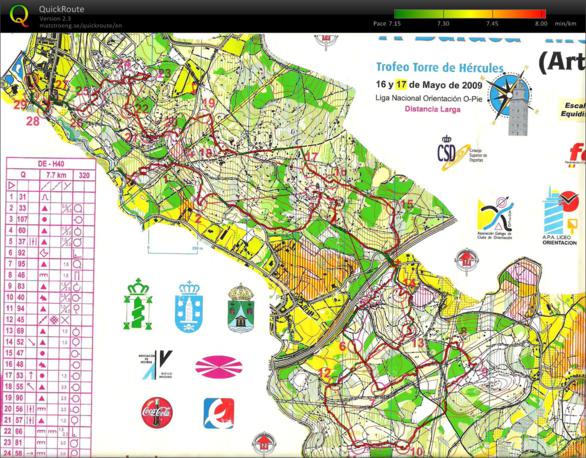Click the pace color gradient bar
The image size is (586, 458).
pos(470,14)
